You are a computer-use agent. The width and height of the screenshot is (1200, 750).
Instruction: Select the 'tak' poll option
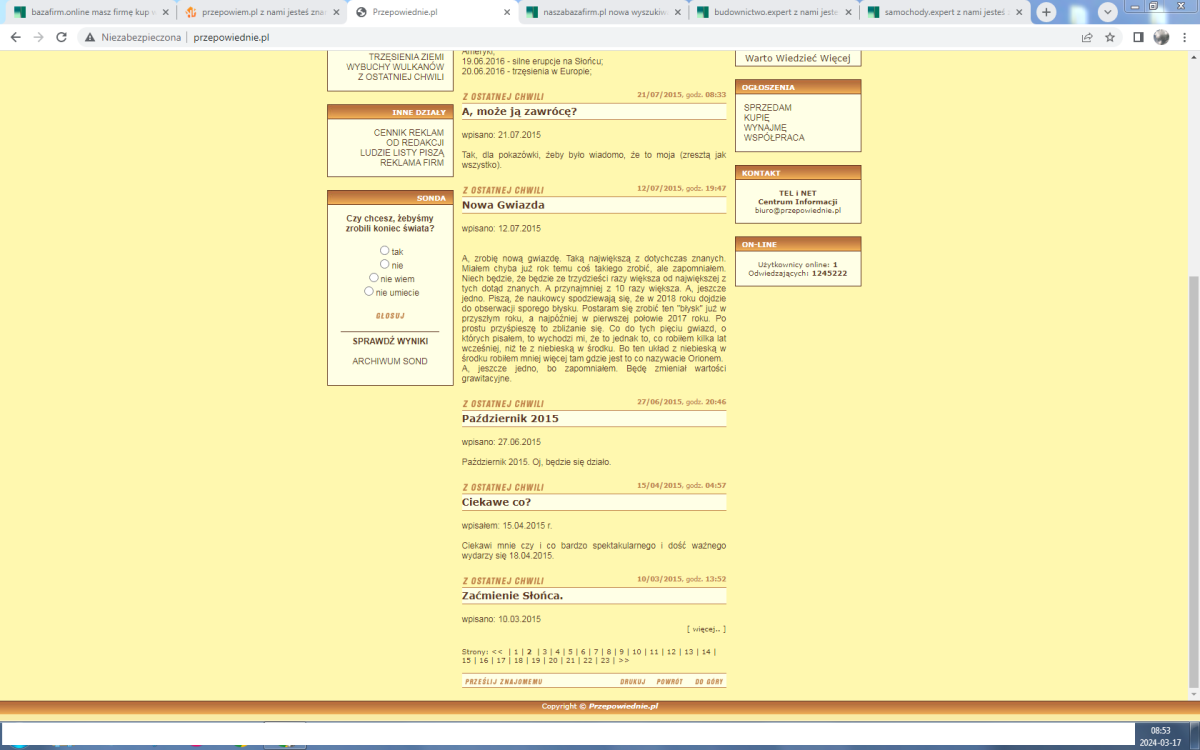click(x=385, y=250)
